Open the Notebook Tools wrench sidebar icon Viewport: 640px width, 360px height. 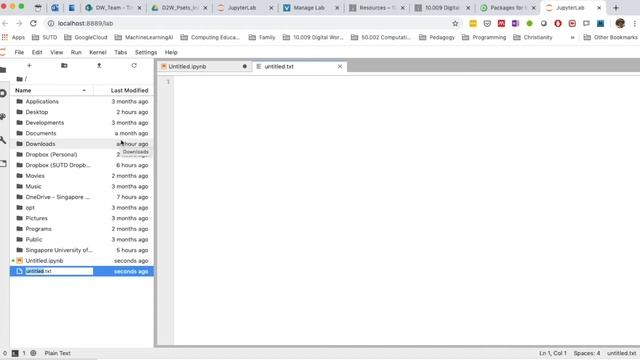(3, 140)
